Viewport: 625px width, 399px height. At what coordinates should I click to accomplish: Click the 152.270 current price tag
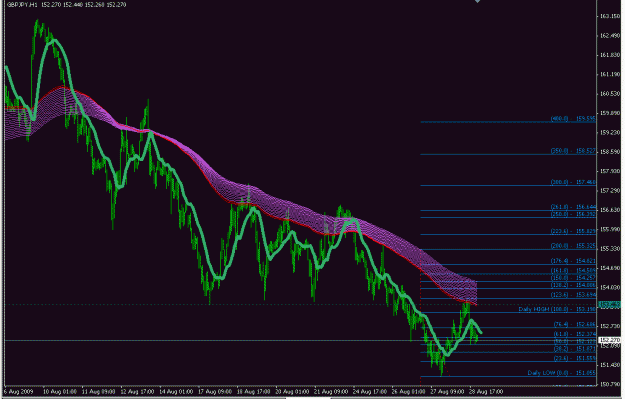(610, 340)
